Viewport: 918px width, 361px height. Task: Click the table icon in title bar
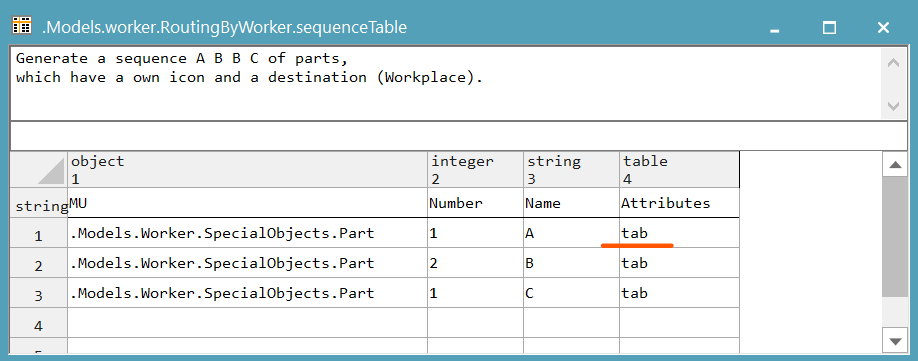(x=22, y=26)
